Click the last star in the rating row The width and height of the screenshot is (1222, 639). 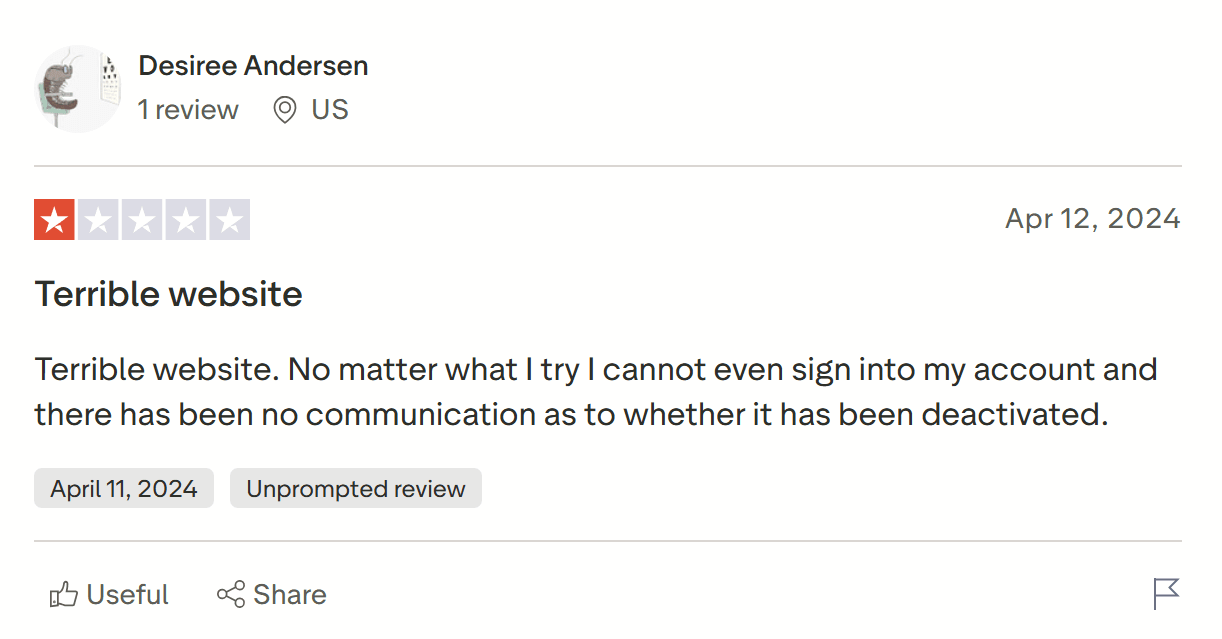pos(232,218)
